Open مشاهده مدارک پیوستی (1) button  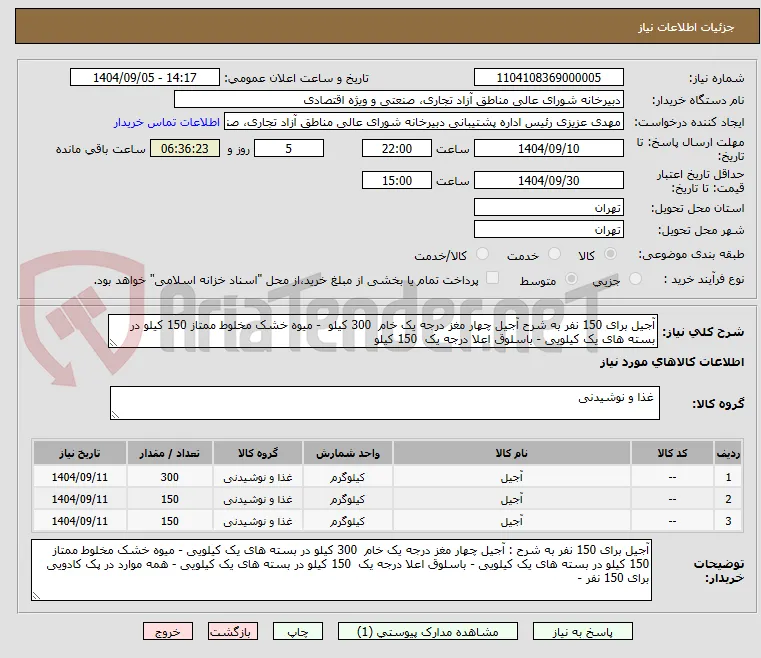click(x=428, y=631)
